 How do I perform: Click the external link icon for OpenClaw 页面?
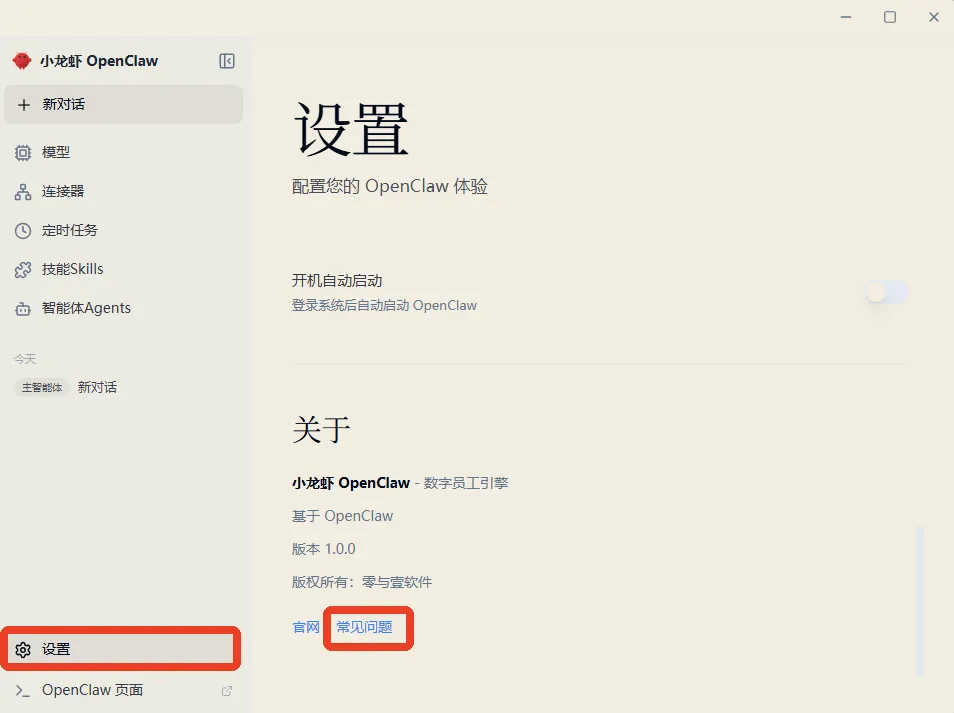pos(227,690)
